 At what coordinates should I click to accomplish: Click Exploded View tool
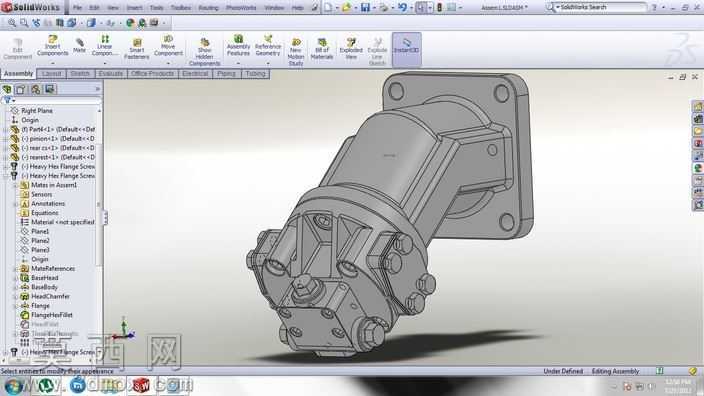pos(351,49)
